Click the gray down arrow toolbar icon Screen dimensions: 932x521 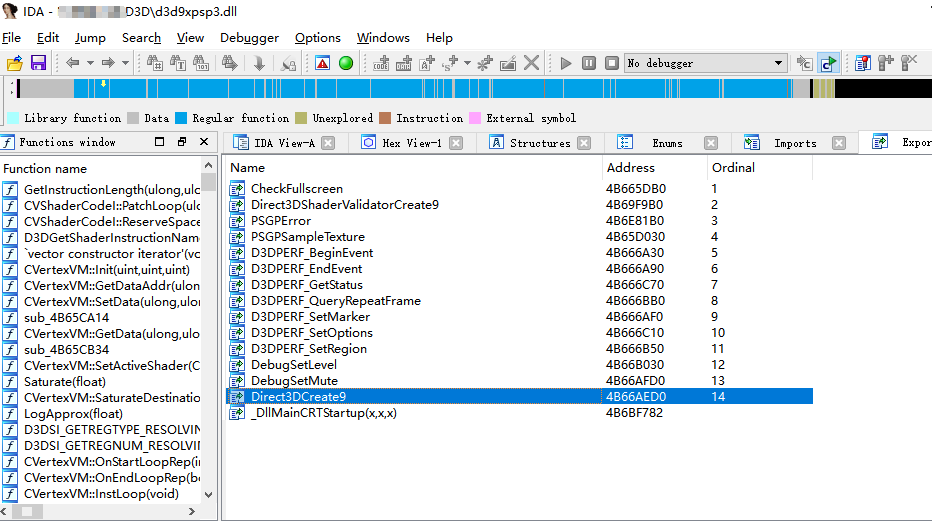259,63
